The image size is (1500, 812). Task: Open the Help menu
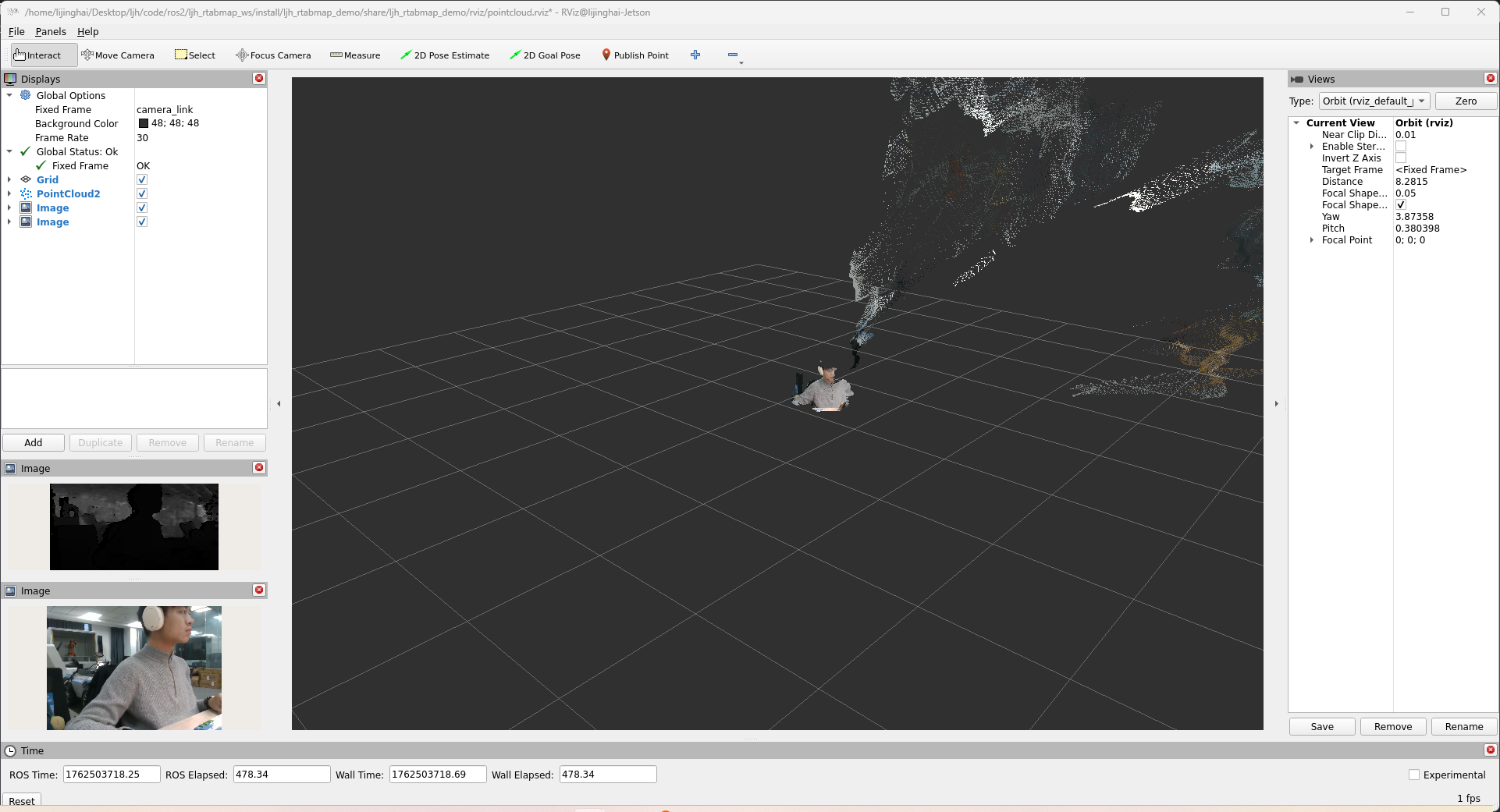tap(88, 31)
